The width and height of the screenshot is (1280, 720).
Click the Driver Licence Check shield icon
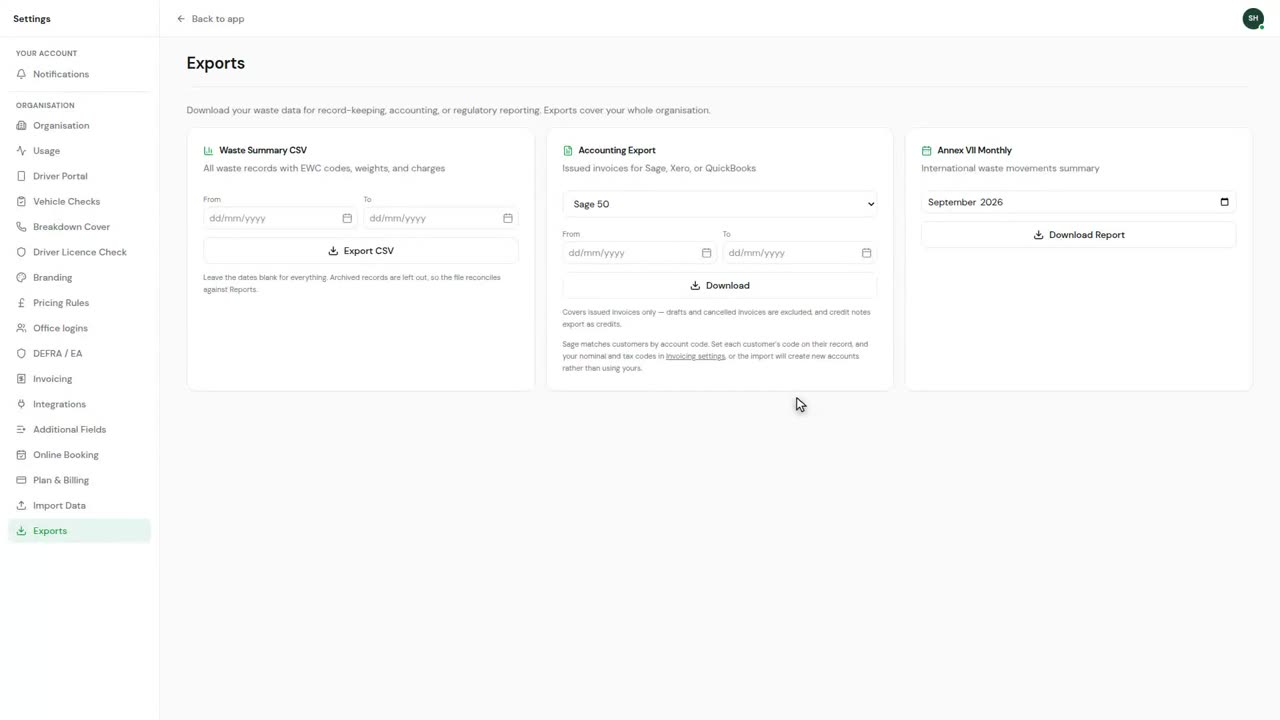coord(21,252)
